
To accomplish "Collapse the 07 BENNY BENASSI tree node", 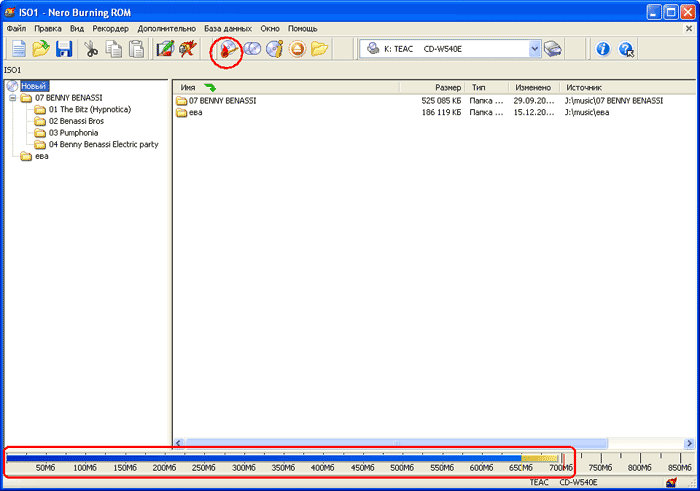I will point(12,98).
